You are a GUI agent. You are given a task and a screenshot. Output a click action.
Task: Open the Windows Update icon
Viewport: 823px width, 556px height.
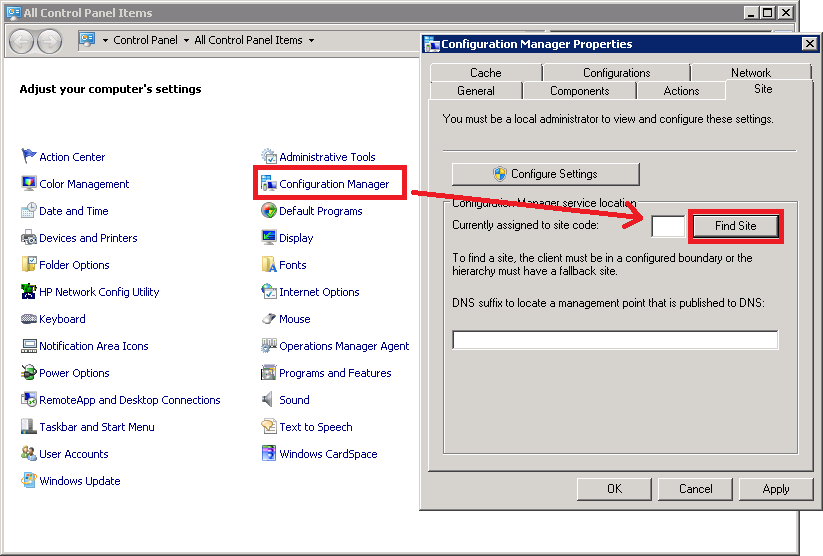(x=28, y=480)
